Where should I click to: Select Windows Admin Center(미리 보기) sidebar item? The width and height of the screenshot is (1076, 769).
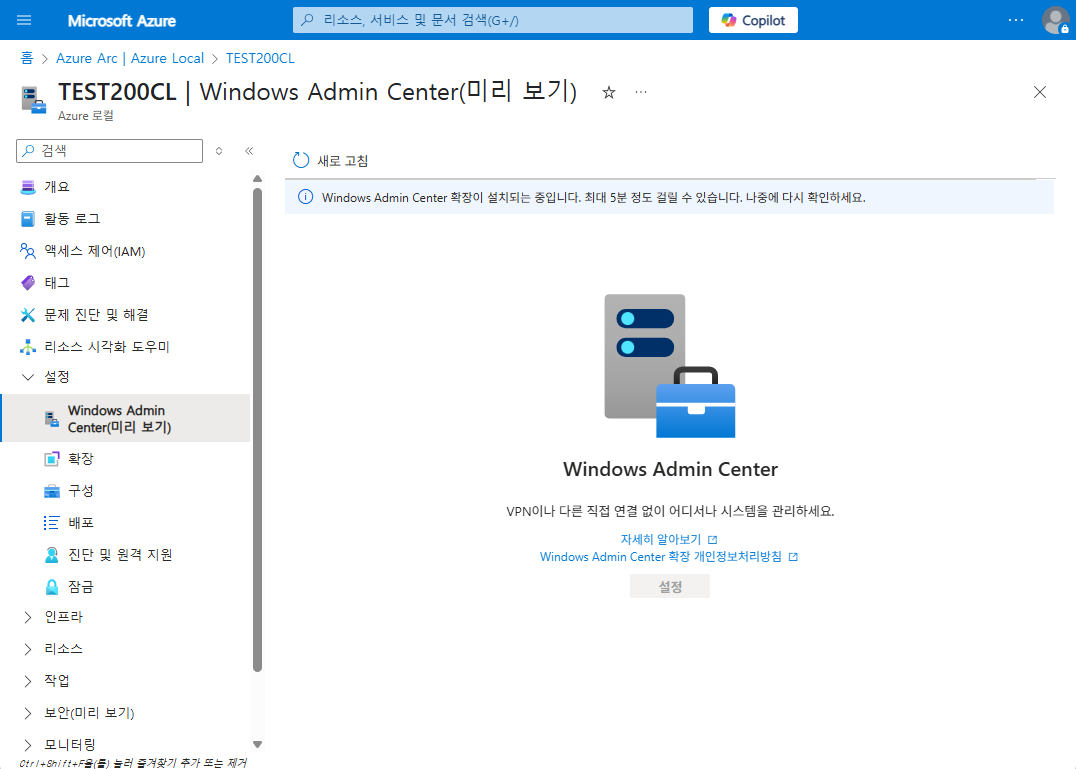click(127, 418)
